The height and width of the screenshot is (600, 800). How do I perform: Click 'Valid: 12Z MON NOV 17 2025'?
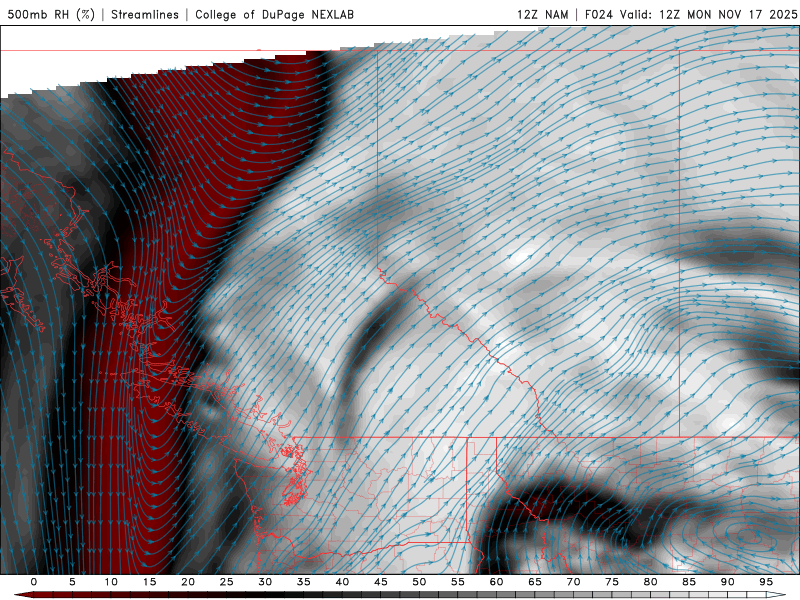(x=708, y=14)
